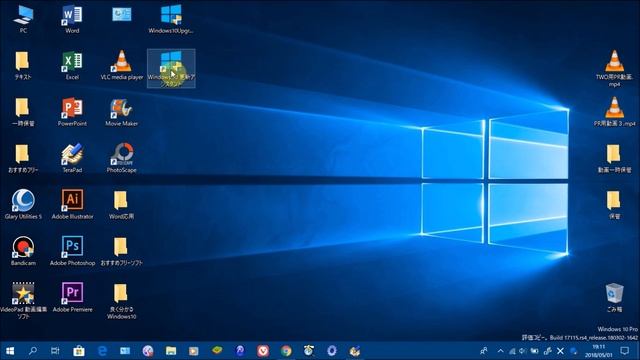Open the テキスト folder
The width and height of the screenshot is (640, 360).
click(x=23, y=65)
